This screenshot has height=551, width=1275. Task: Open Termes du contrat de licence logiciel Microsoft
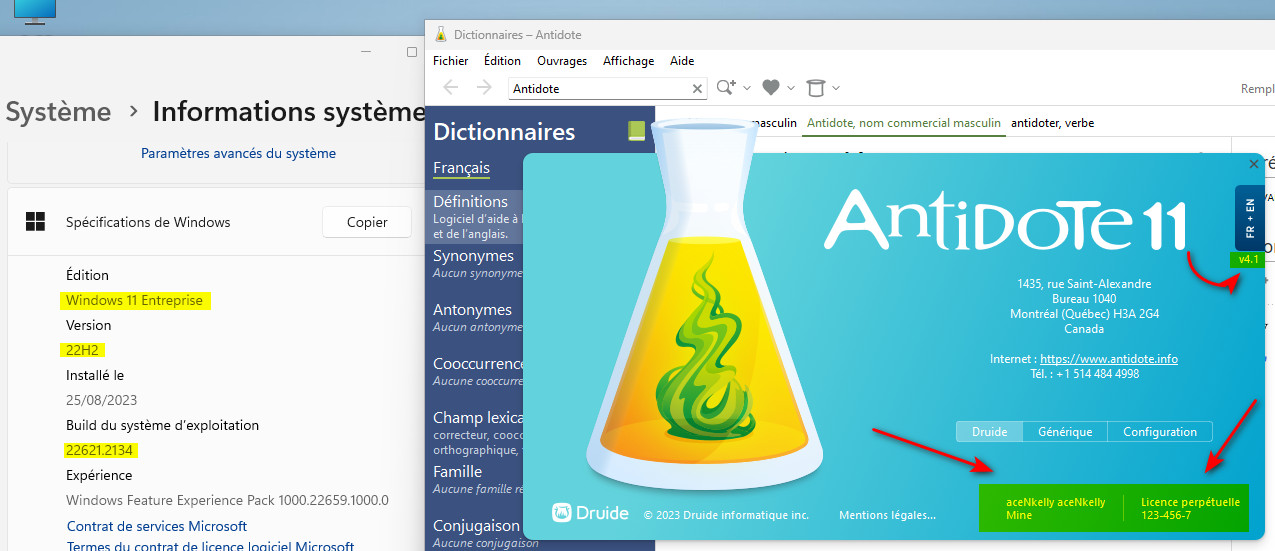click(211, 546)
